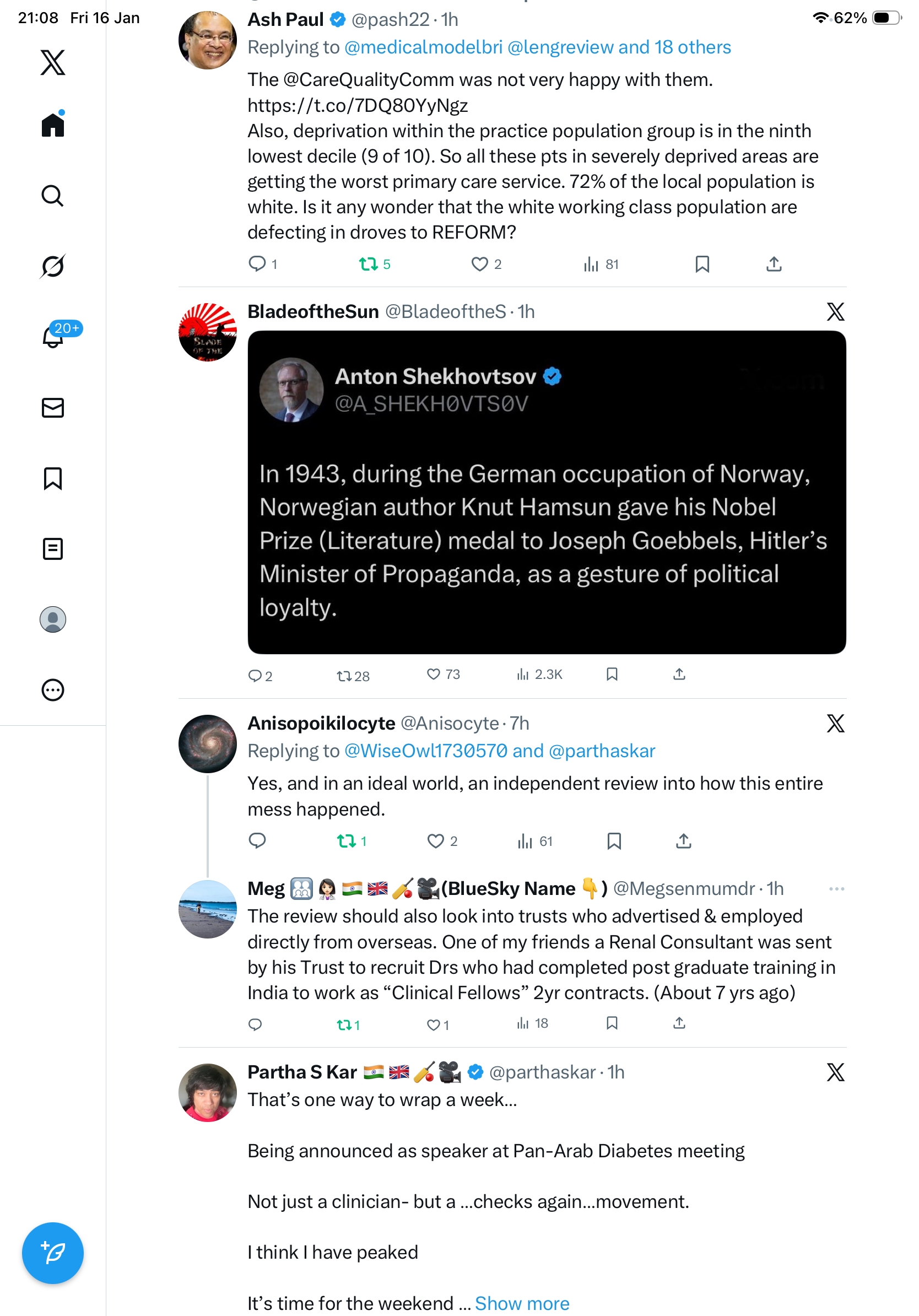Open Profile from the sidebar
The width and height of the screenshot is (919, 1316).
53,619
